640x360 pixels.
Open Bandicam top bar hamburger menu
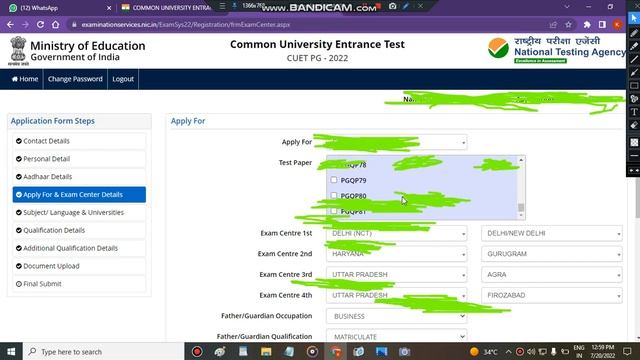click(222, 6)
